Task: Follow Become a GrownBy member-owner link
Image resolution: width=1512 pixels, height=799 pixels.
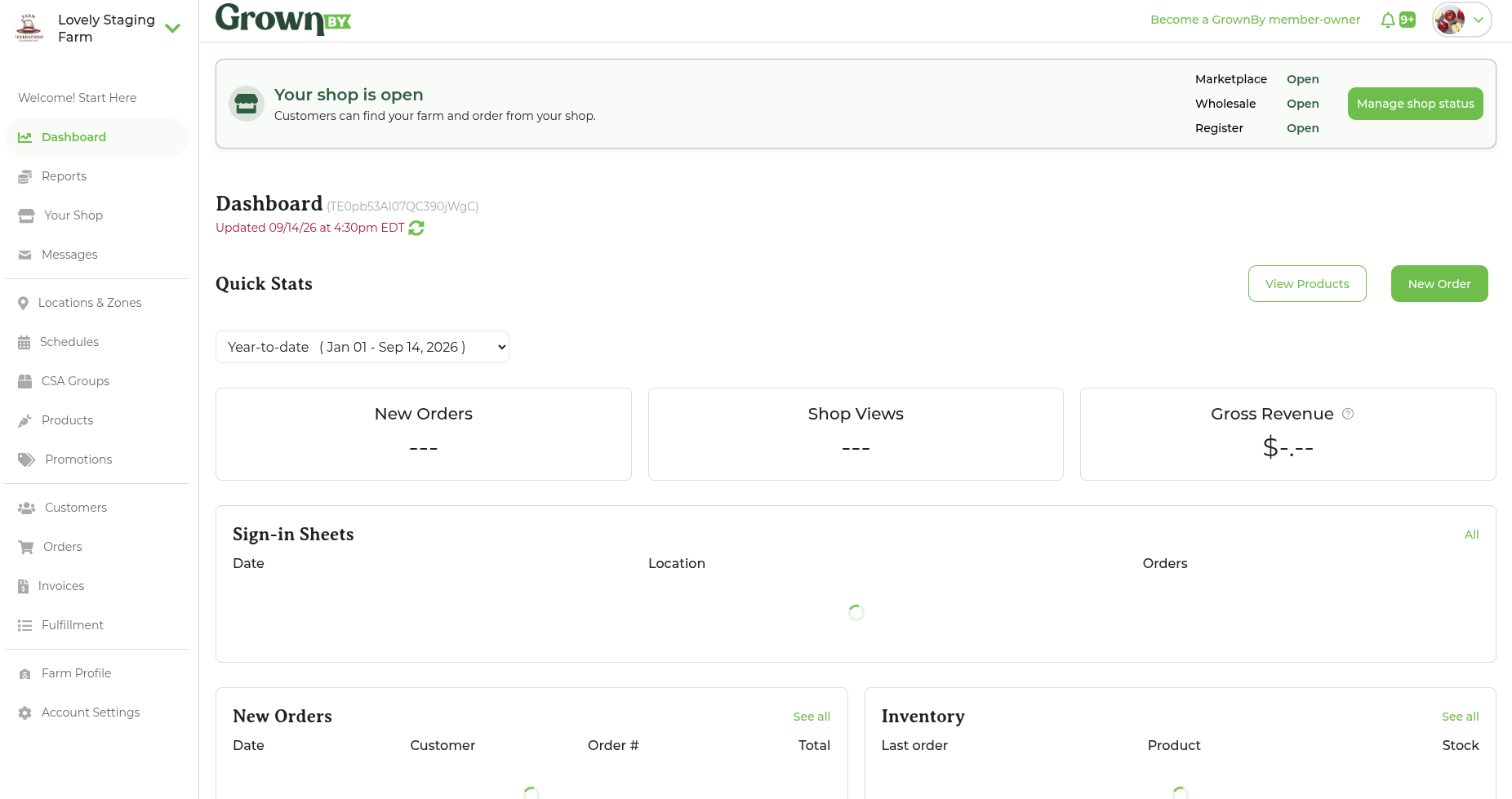Action: tap(1255, 20)
